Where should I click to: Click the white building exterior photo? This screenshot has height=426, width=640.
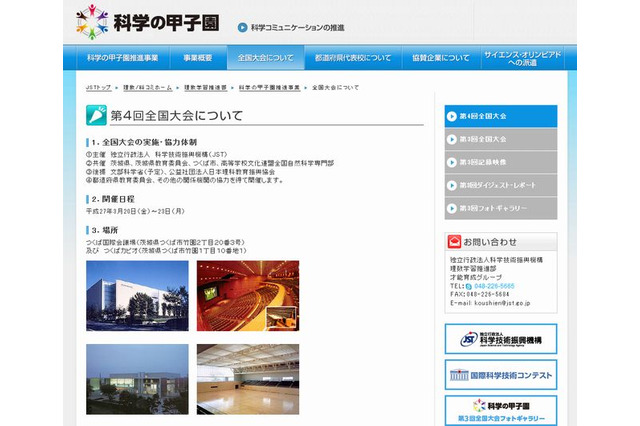[x=137, y=296]
